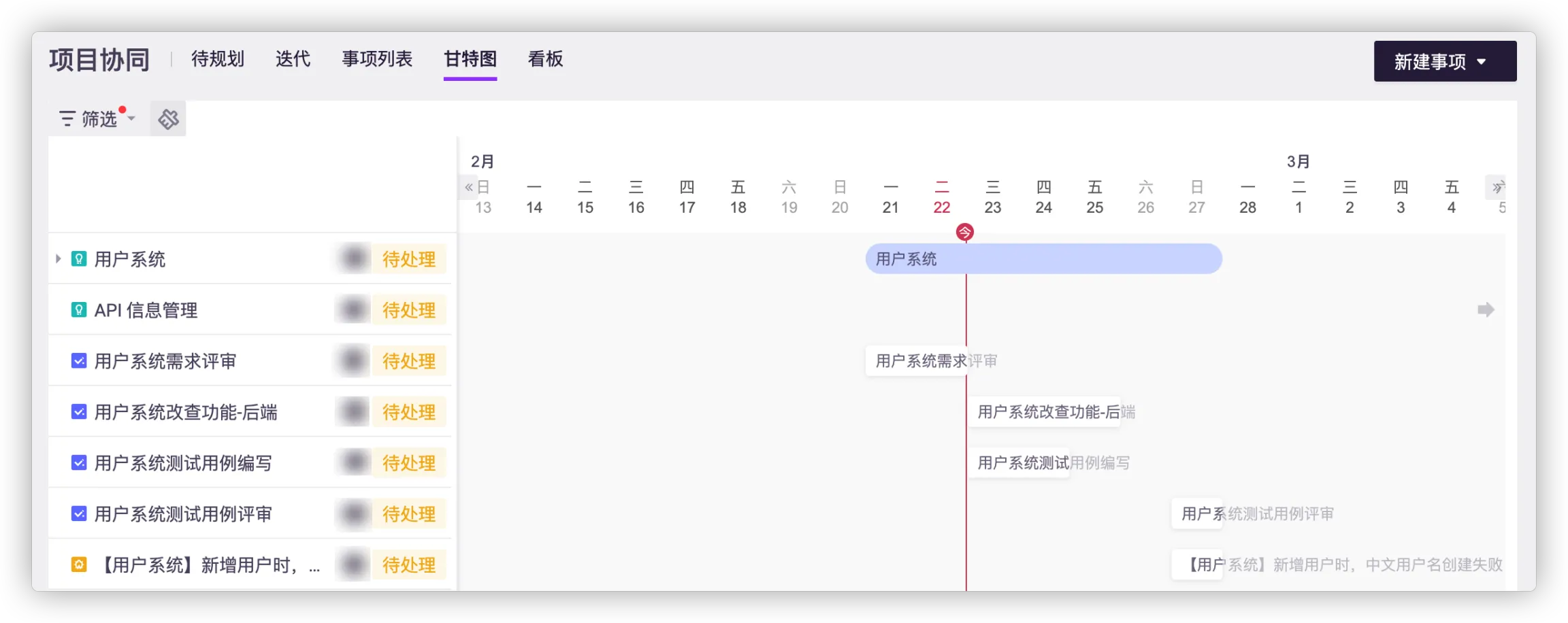Open the 新建事项 dropdown
This screenshot has height=623, width=1568.
(x=1444, y=62)
